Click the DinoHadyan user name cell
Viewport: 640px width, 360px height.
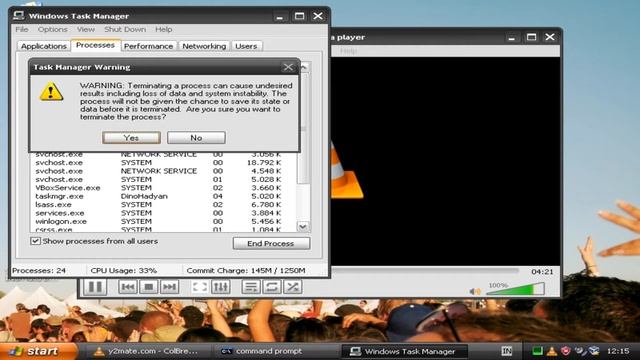pos(144,196)
